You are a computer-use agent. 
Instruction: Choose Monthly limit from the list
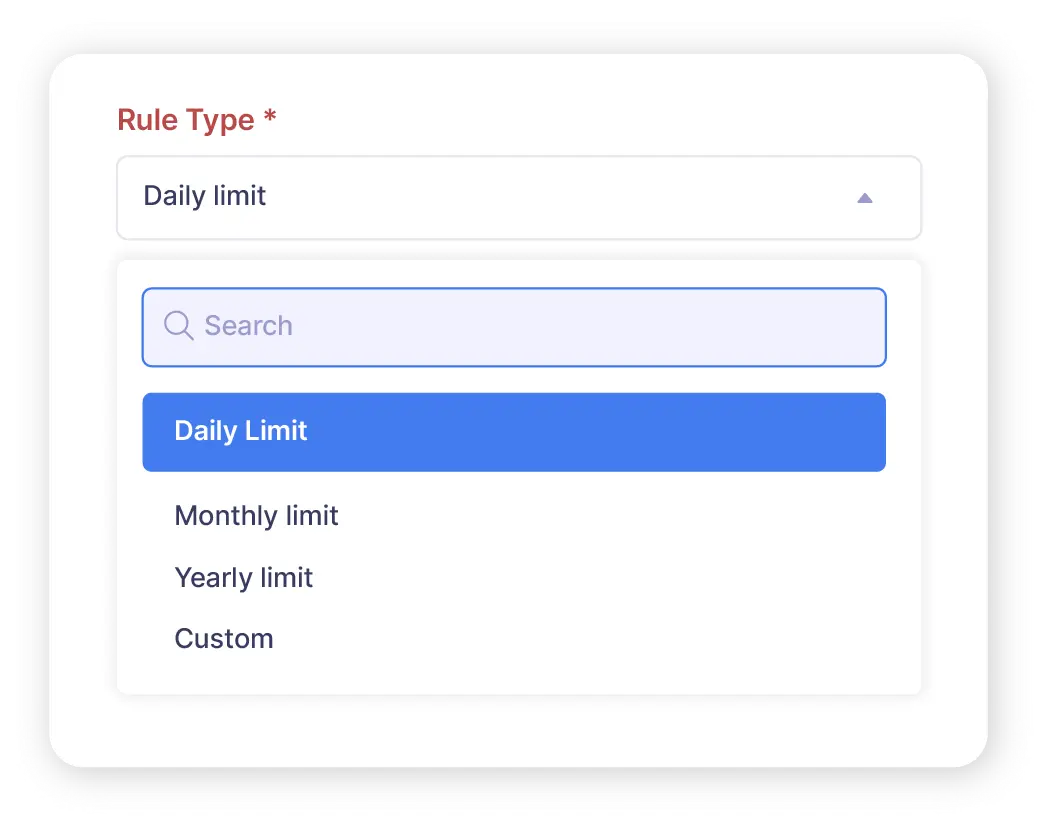(x=257, y=516)
